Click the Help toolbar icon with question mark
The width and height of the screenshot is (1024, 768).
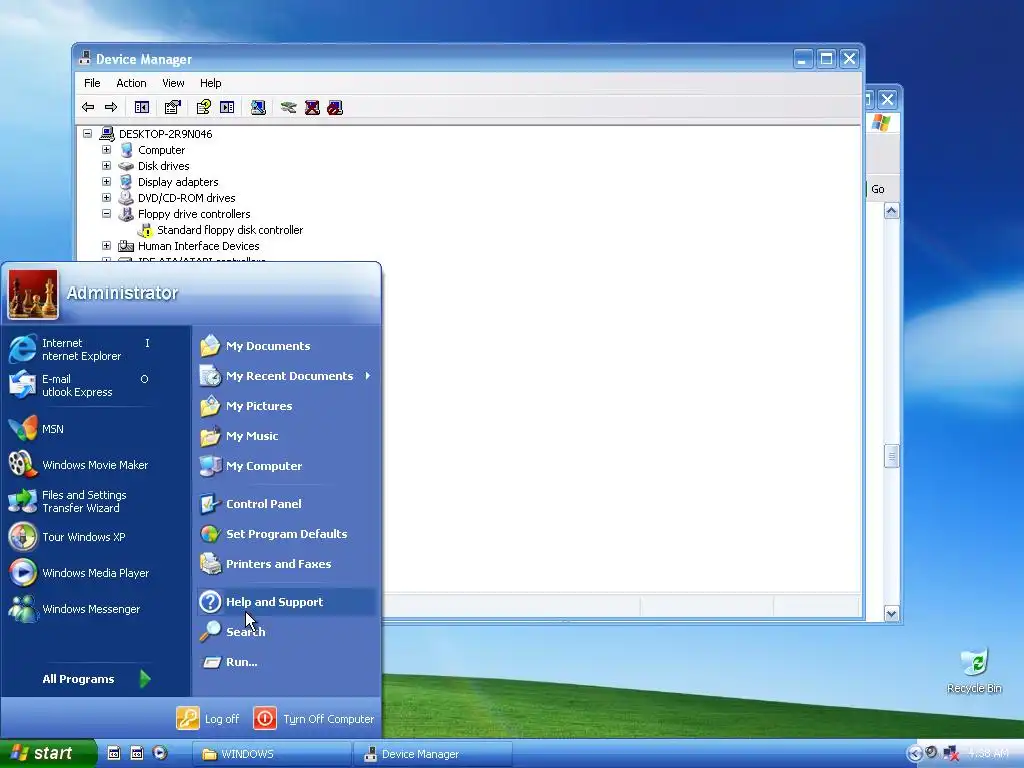point(204,107)
